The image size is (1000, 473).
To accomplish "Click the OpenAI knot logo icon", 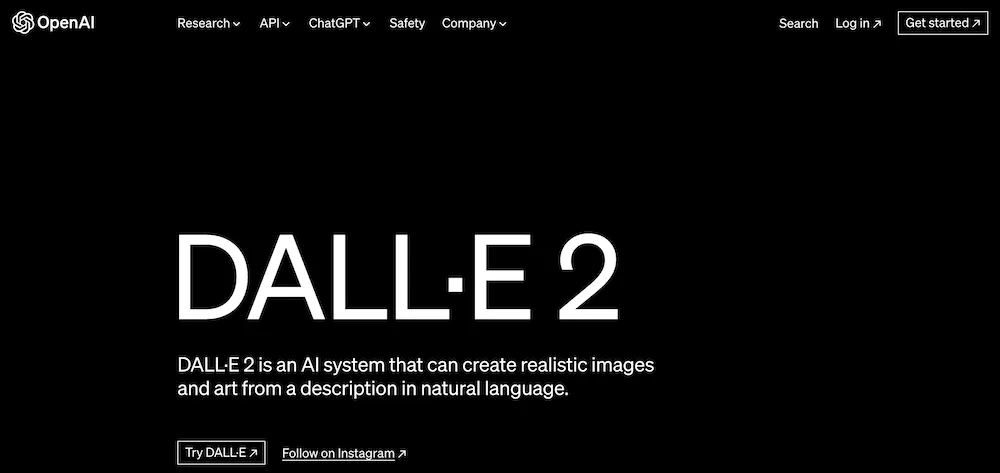I will click(23, 23).
